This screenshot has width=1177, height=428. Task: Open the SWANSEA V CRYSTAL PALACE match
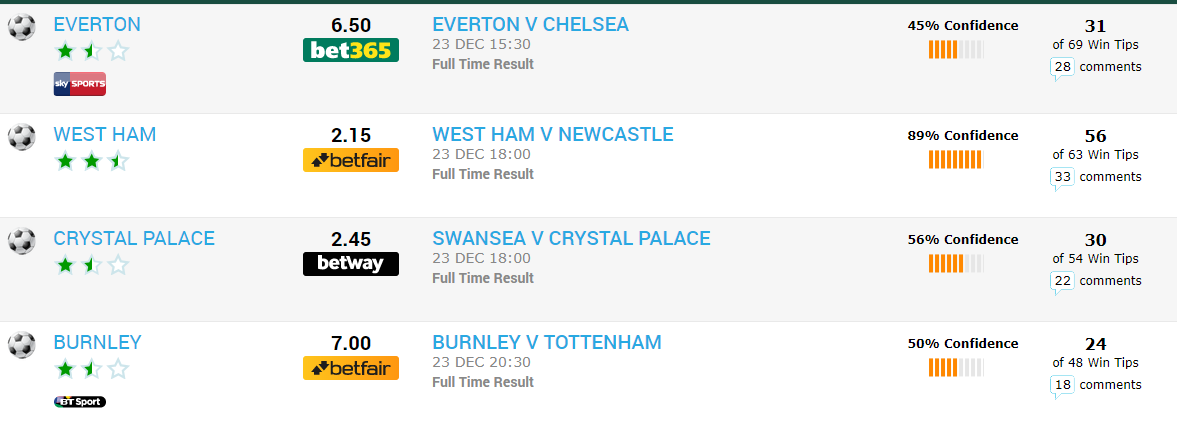pyautogui.click(x=571, y=239)
